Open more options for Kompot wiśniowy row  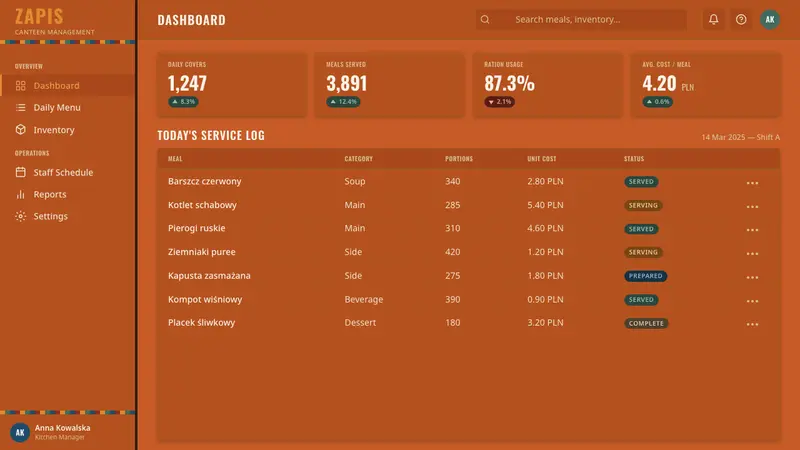pyautogui.click(x=752, y=301)
